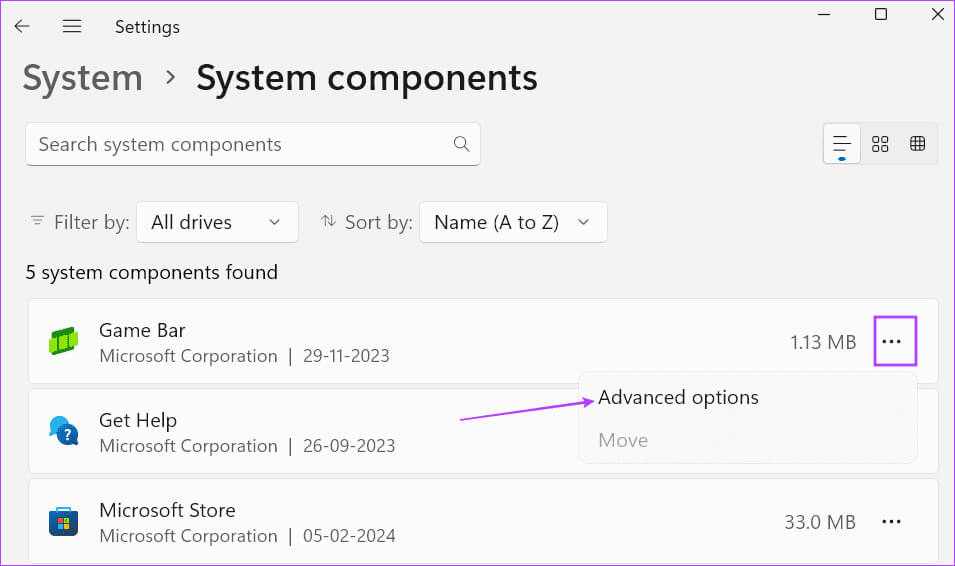This screenshot has width=955, height=566.
Task: Switch to table view layout
Action: [x=917, y=144]
